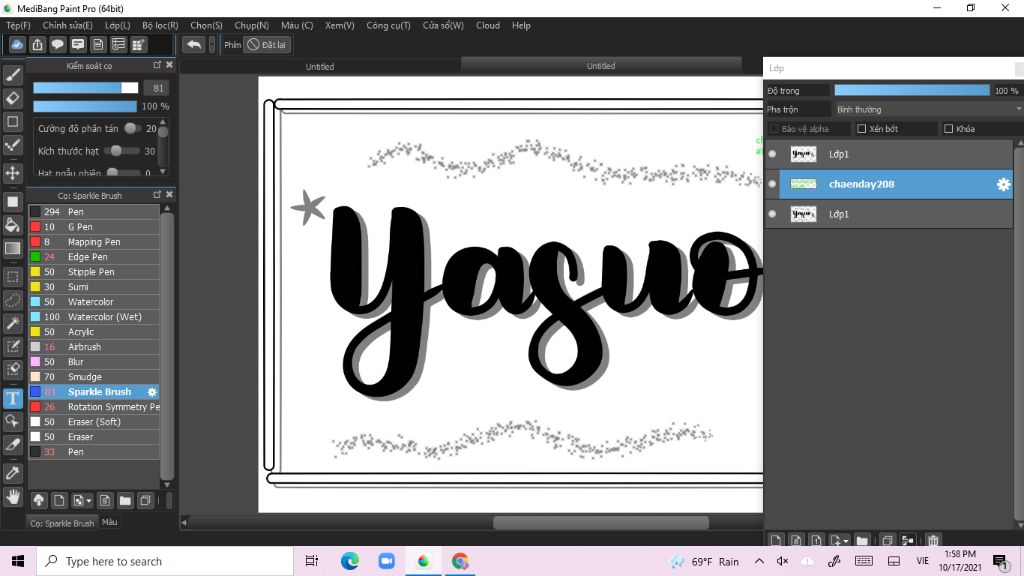
Task: Select the Airbrush brush
Action: (x=94, y=347)
